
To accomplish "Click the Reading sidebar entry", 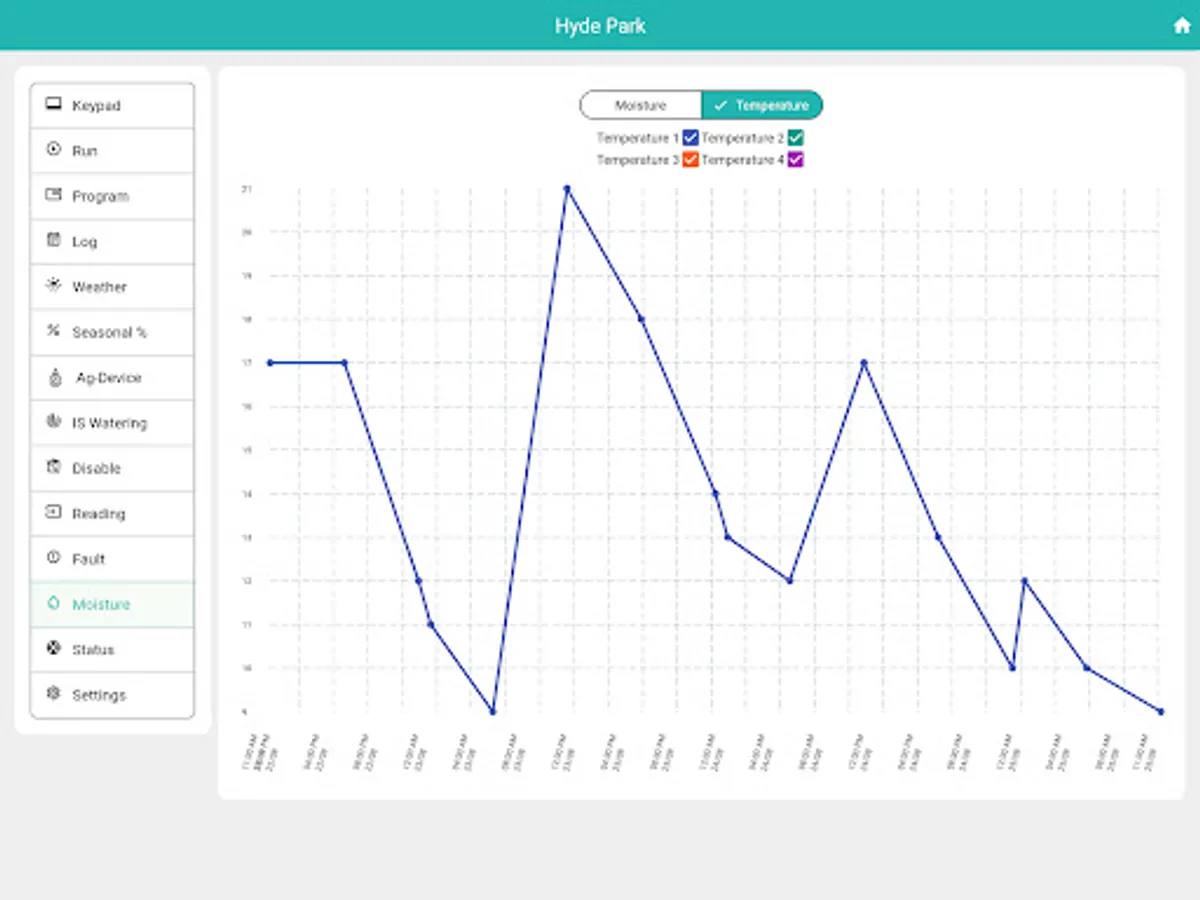I will (53, 513).
